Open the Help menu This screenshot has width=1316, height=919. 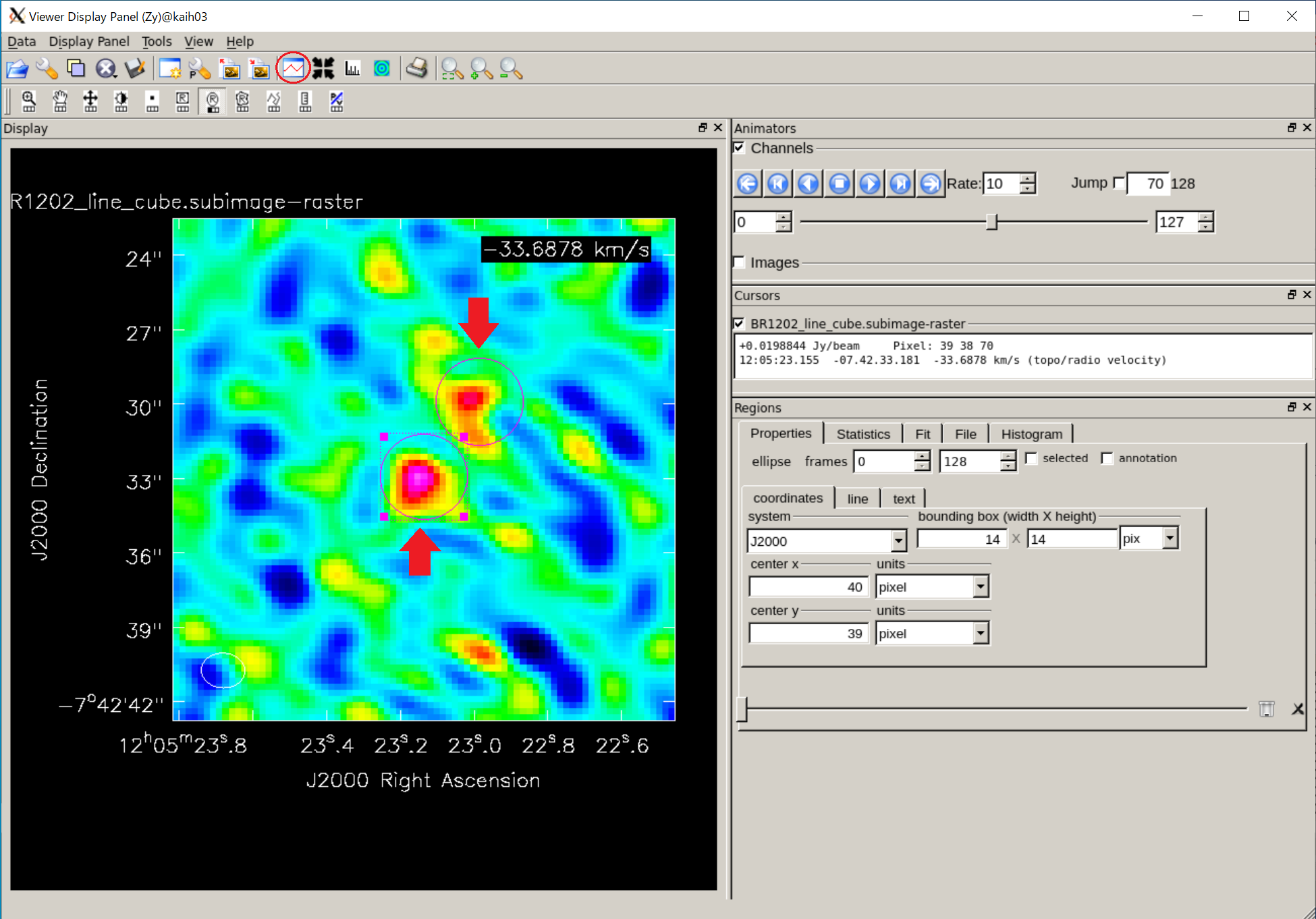(240, 41)
